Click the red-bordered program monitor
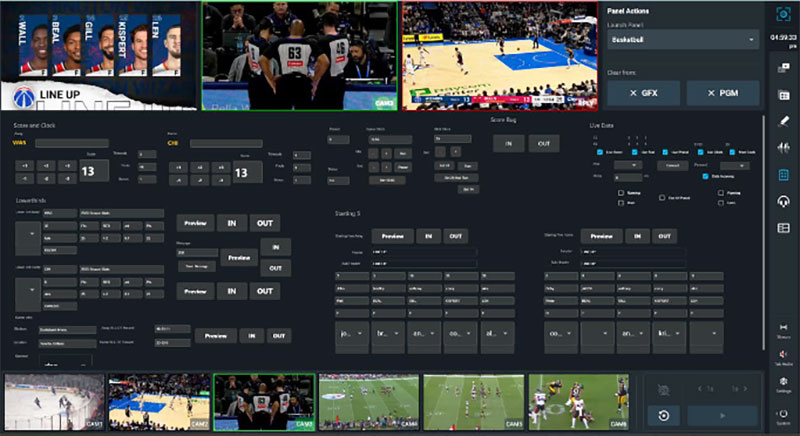Image resolution: width=800 pixels, height=436 pixels. pyautogui.click(x=500, y=56)
